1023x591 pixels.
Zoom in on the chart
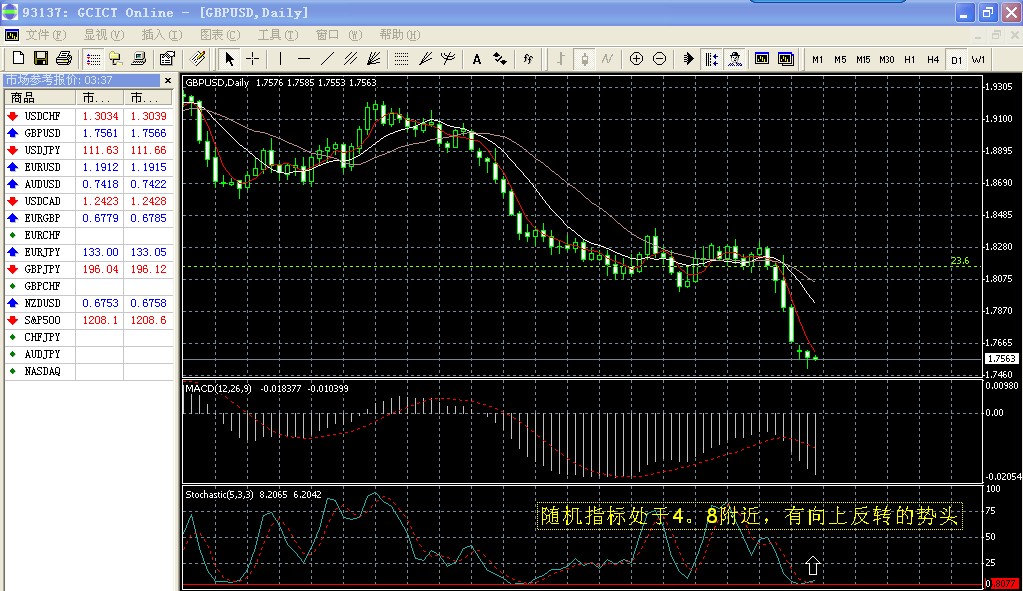[636, 59]
